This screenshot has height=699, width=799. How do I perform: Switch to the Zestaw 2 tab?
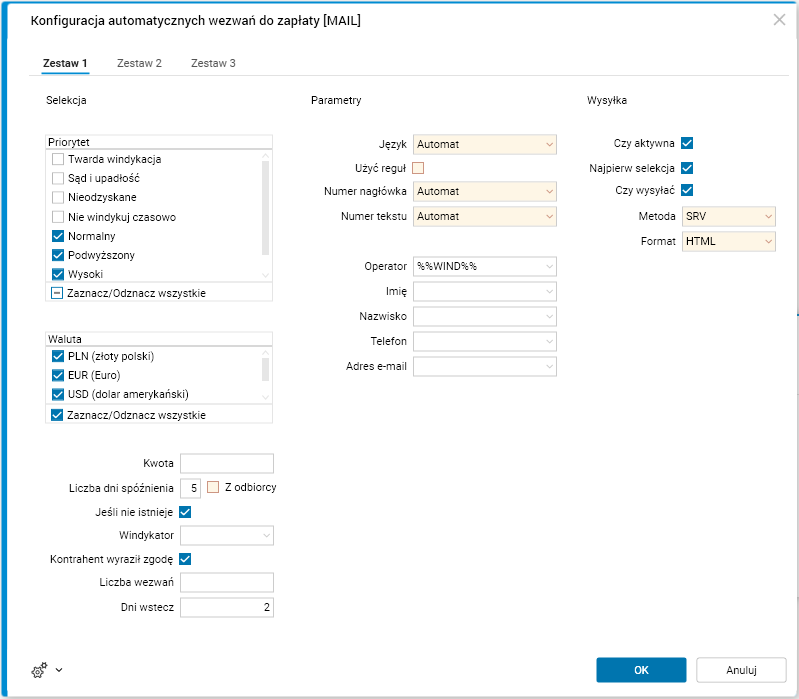139,63
